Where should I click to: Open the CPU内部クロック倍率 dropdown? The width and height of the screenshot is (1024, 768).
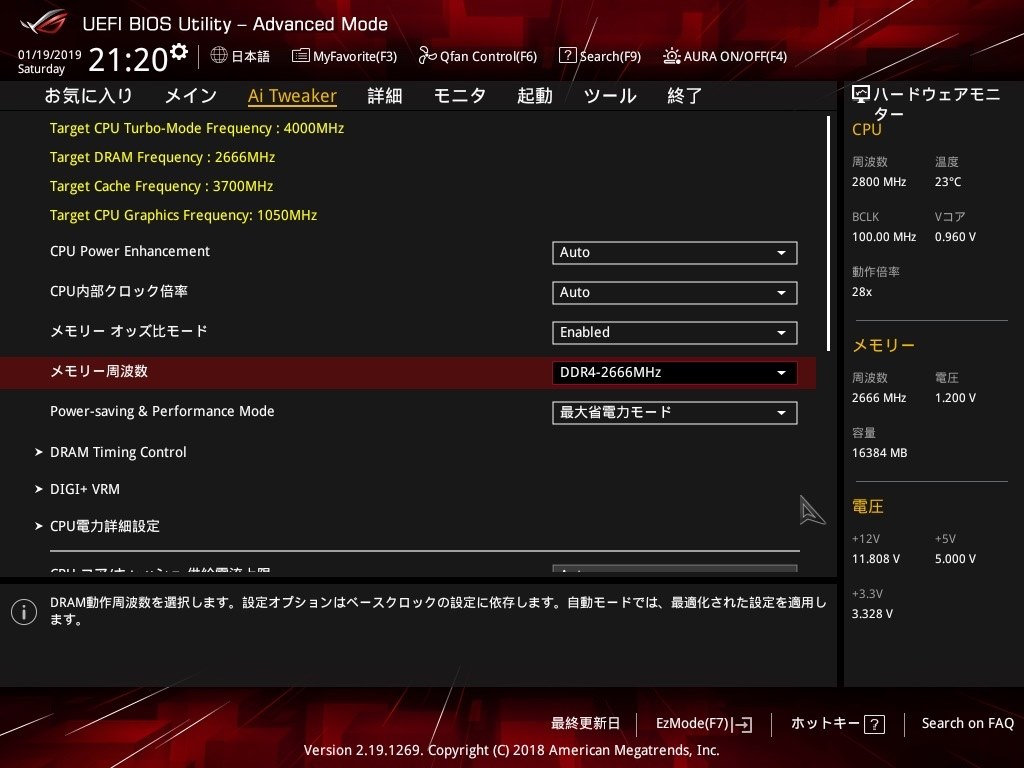(x=674, y=292)
